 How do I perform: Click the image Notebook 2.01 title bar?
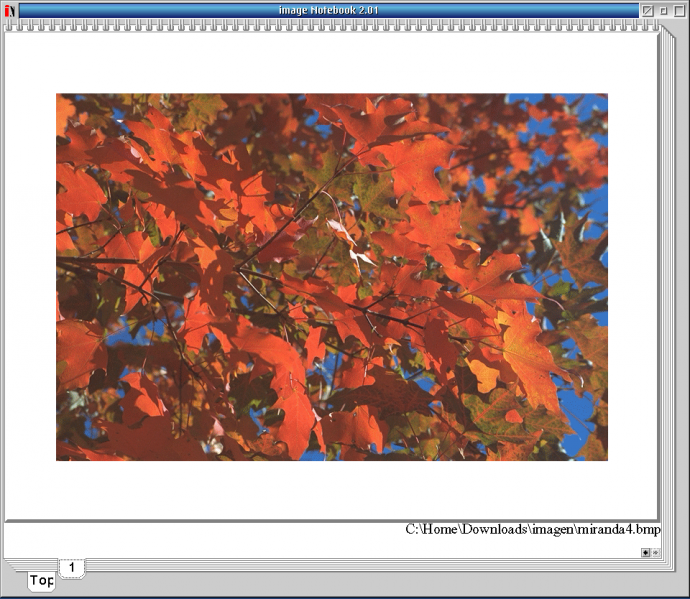[329, 11]
